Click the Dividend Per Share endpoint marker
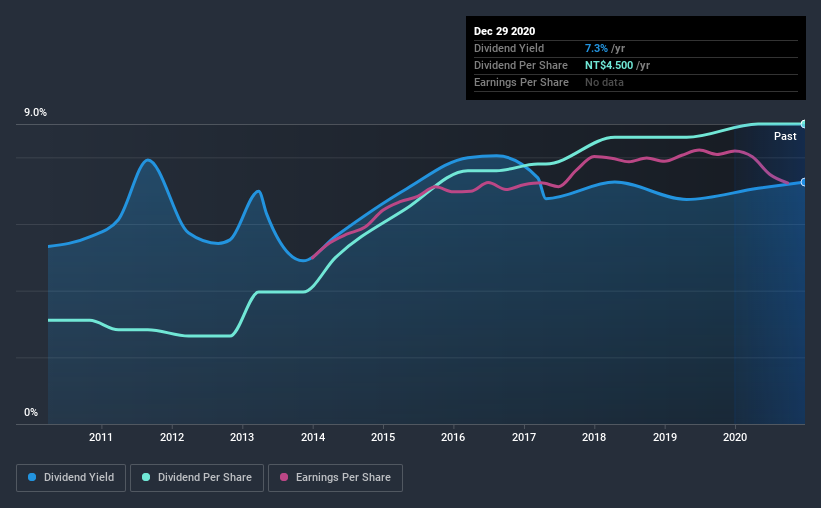The height and width of the screenshot is (508, 821). tap(804, 124)
